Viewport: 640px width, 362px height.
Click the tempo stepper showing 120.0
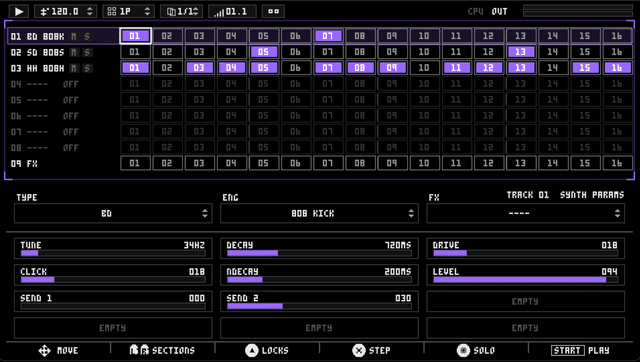tap(65, 11)
